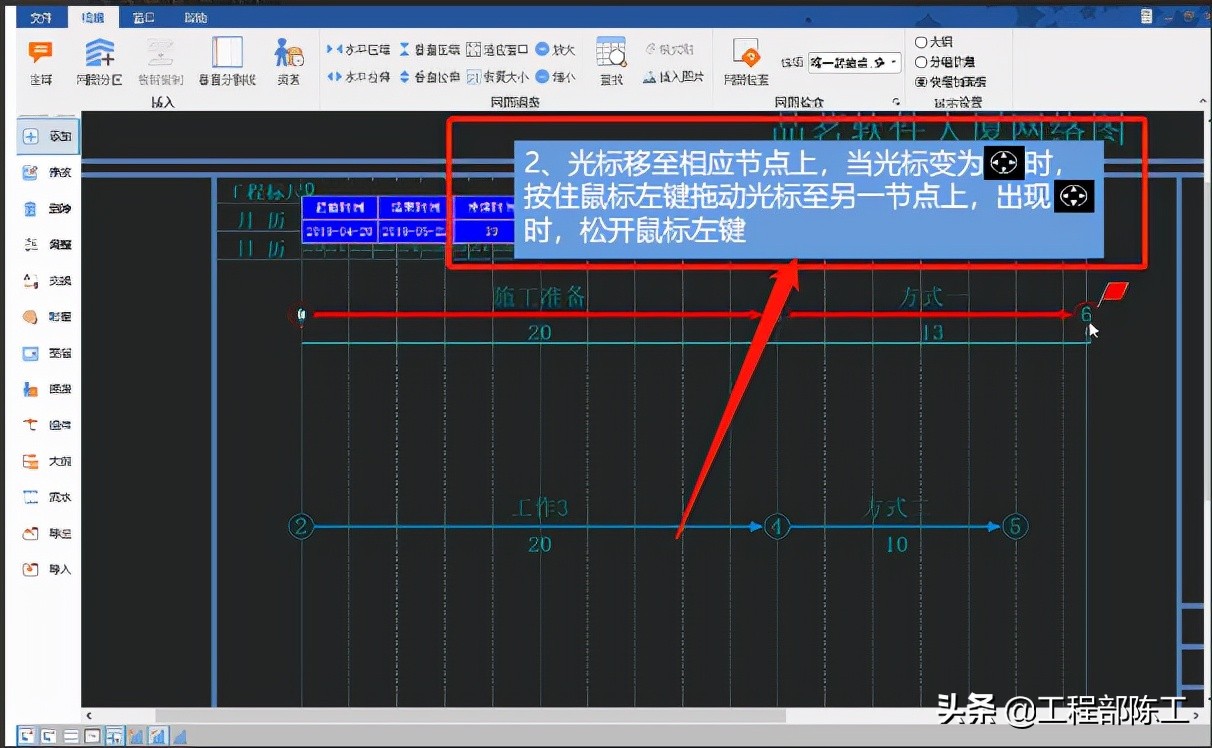Click the network check orange diamond icon
The height and width of the screenshot is (748, 1212).
pyautogui.click(x=745, y=52)
